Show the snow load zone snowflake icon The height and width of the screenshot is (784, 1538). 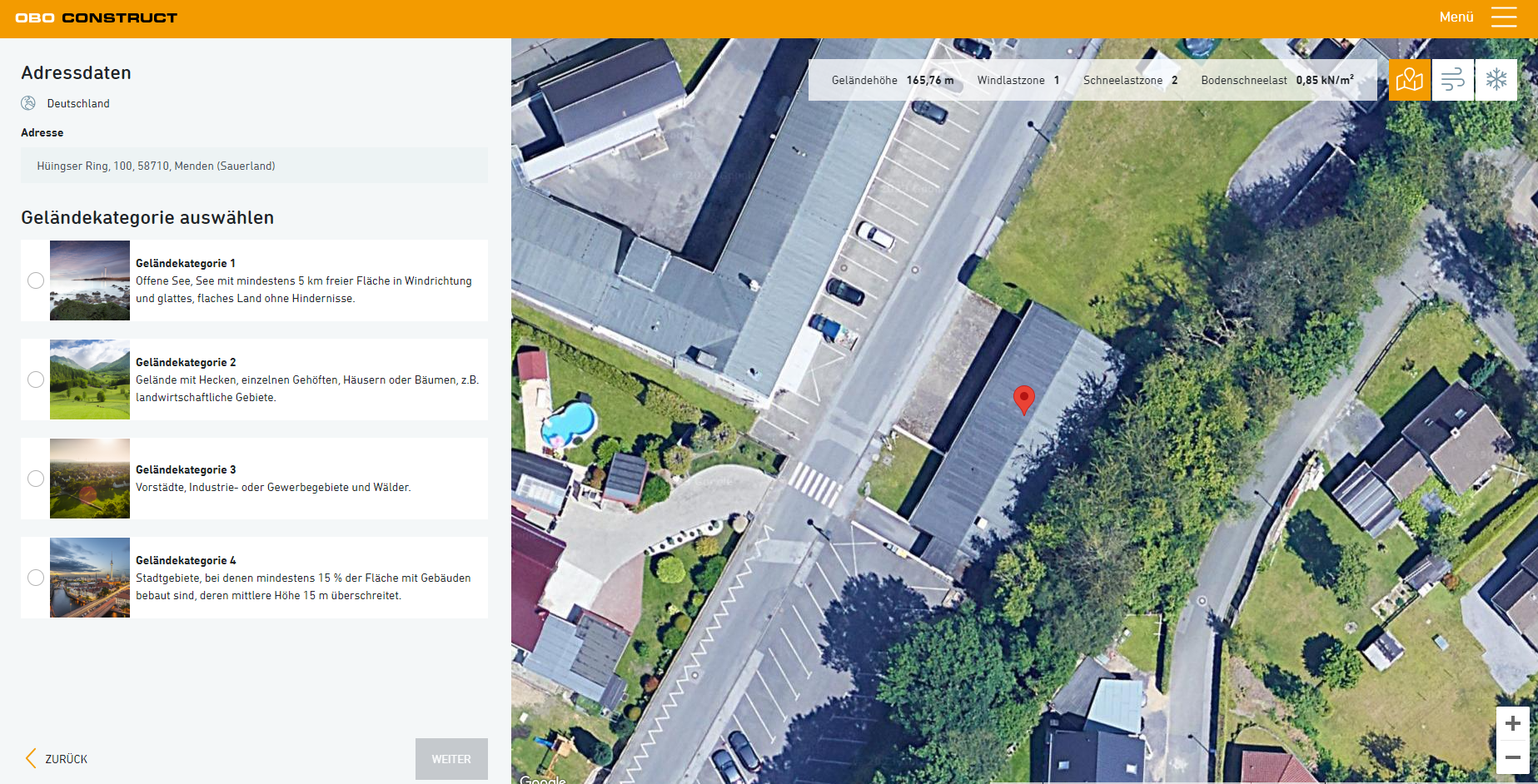(x=1496, y=80)
